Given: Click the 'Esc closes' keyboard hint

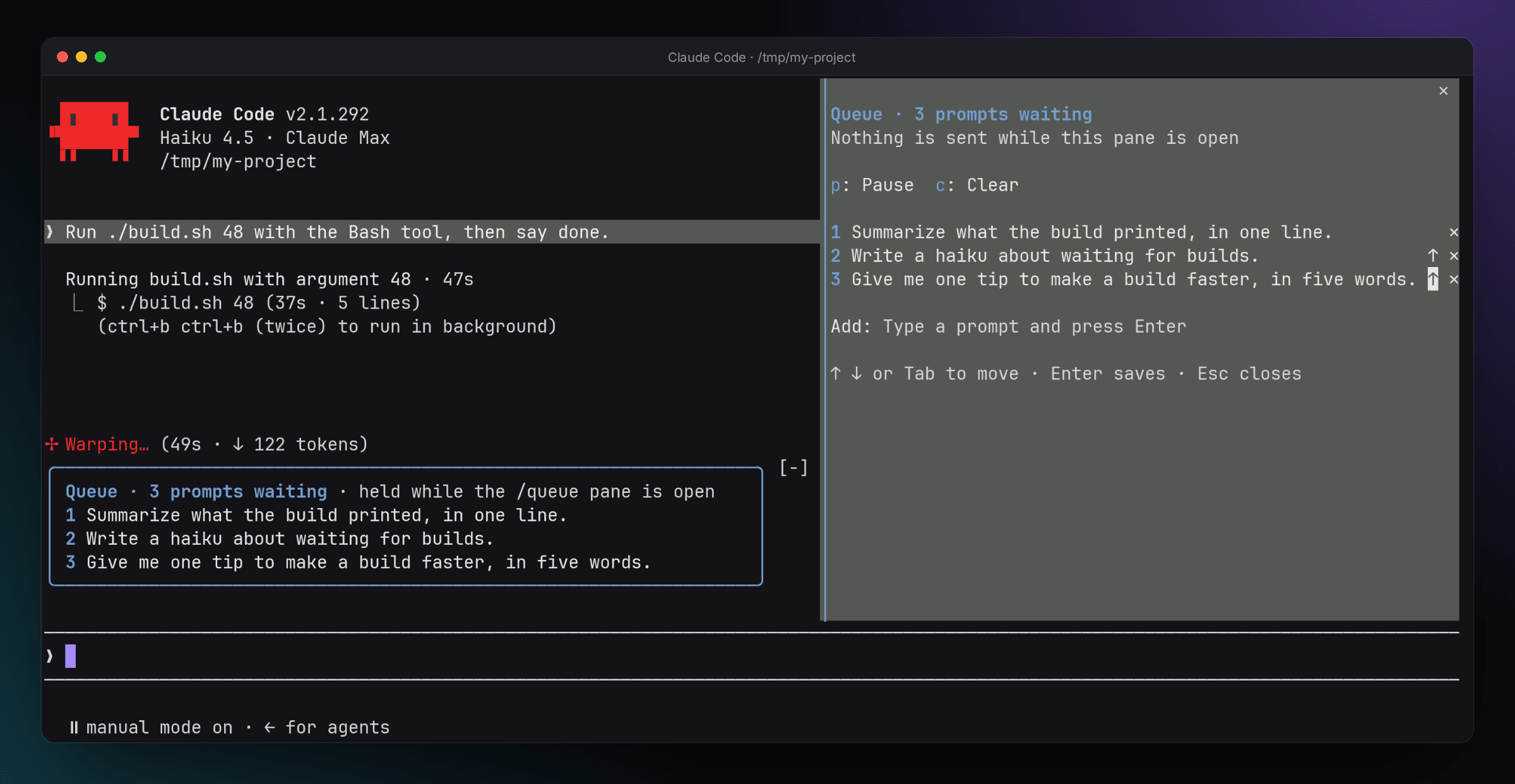Looking at the screenshot, I should [1249, 374].
